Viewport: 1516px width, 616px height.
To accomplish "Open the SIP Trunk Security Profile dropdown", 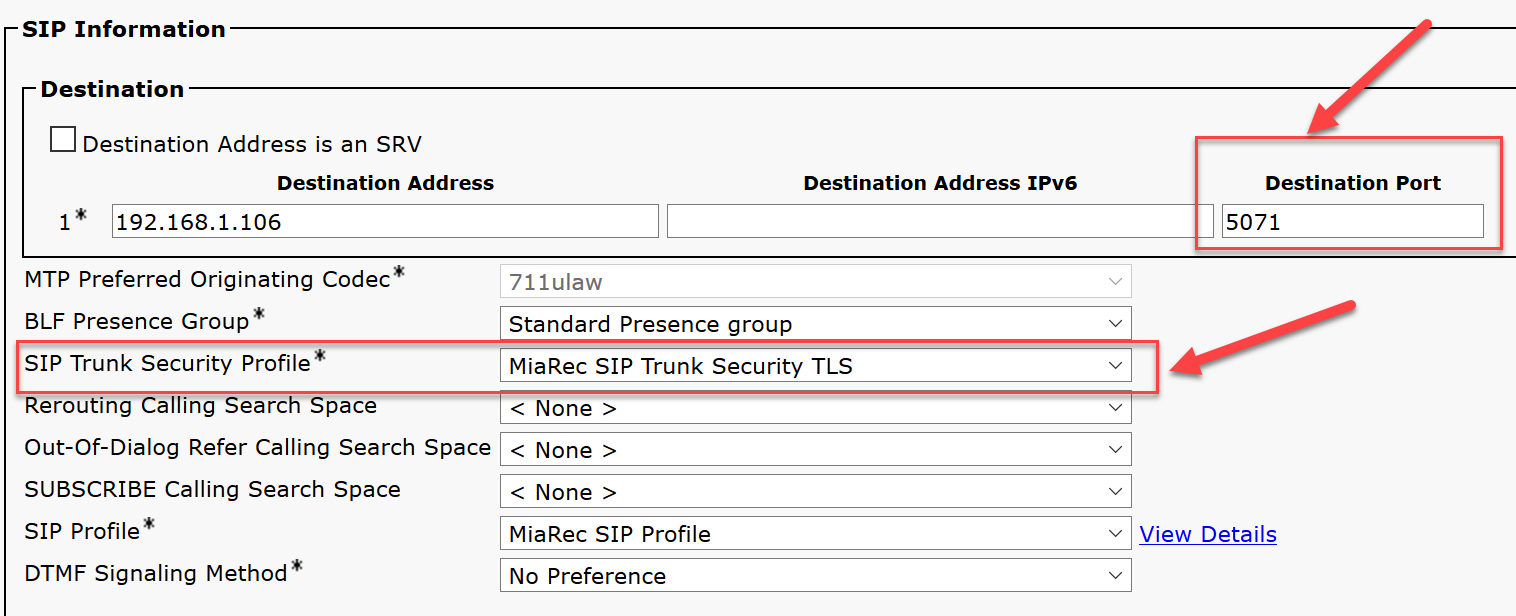I will [x=815, y=366].
